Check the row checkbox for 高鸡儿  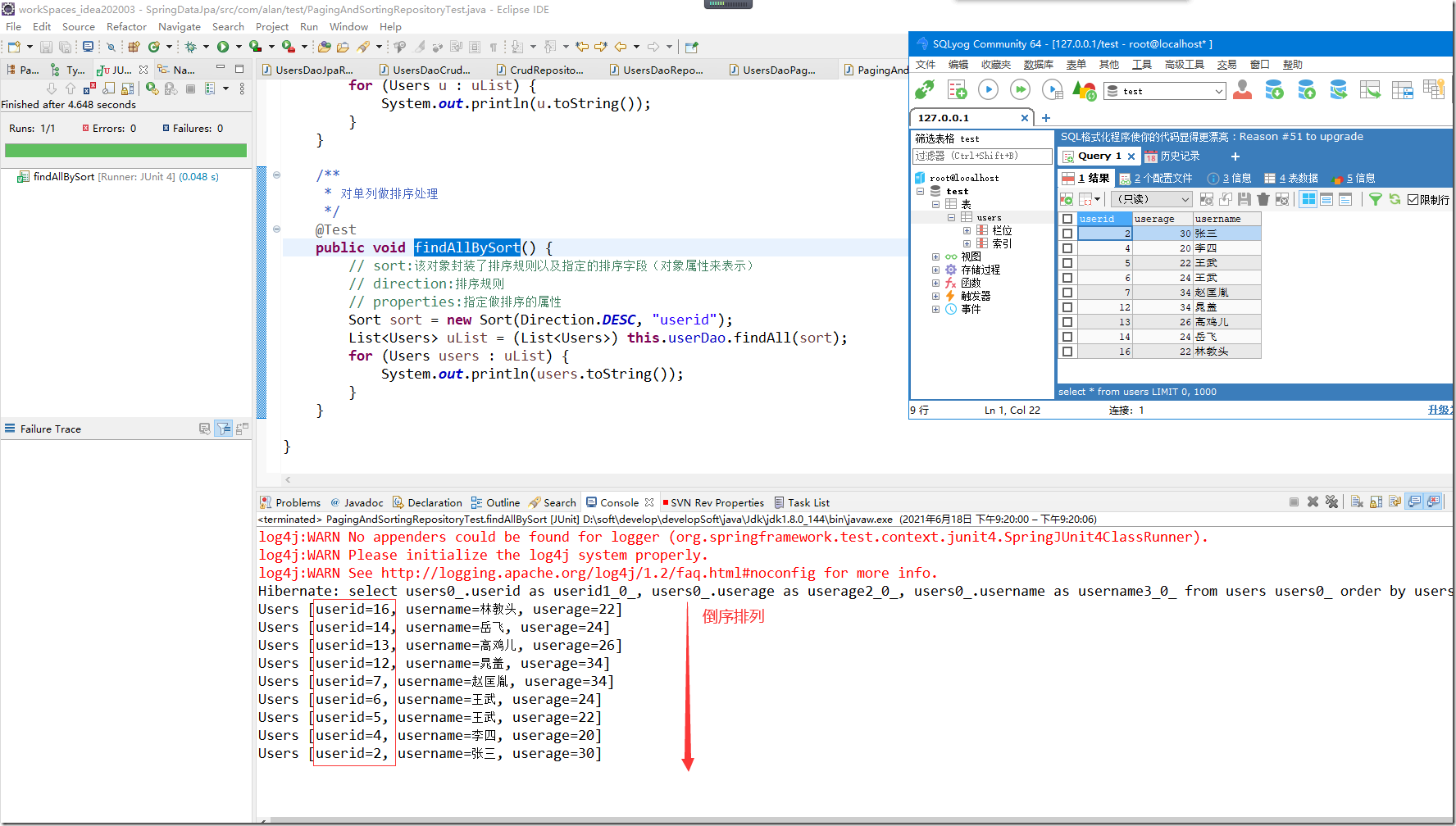[1067, 322]
